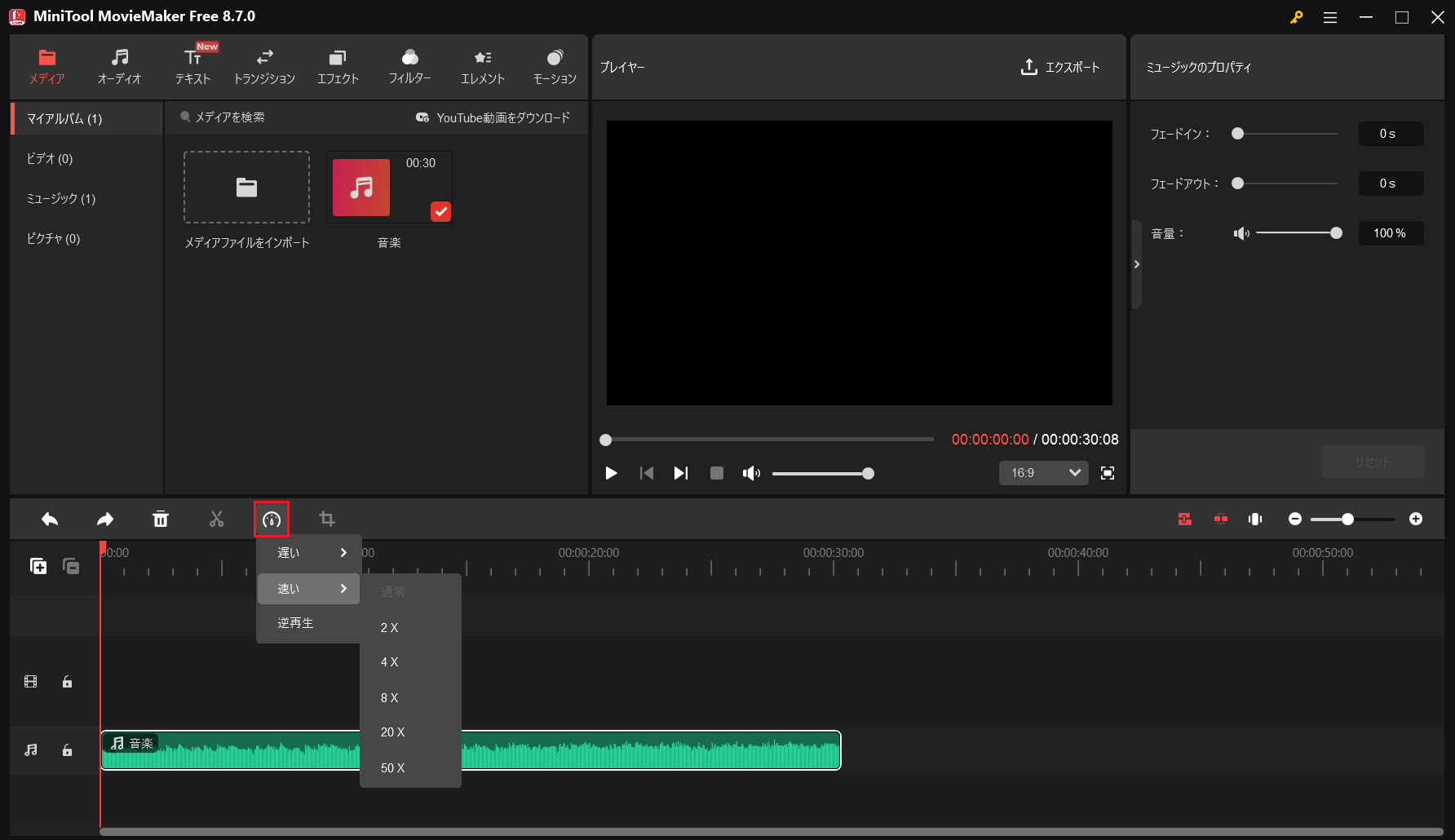Undo the last action
Screen dimensions: 1455x840
click(x=50, y=519)
